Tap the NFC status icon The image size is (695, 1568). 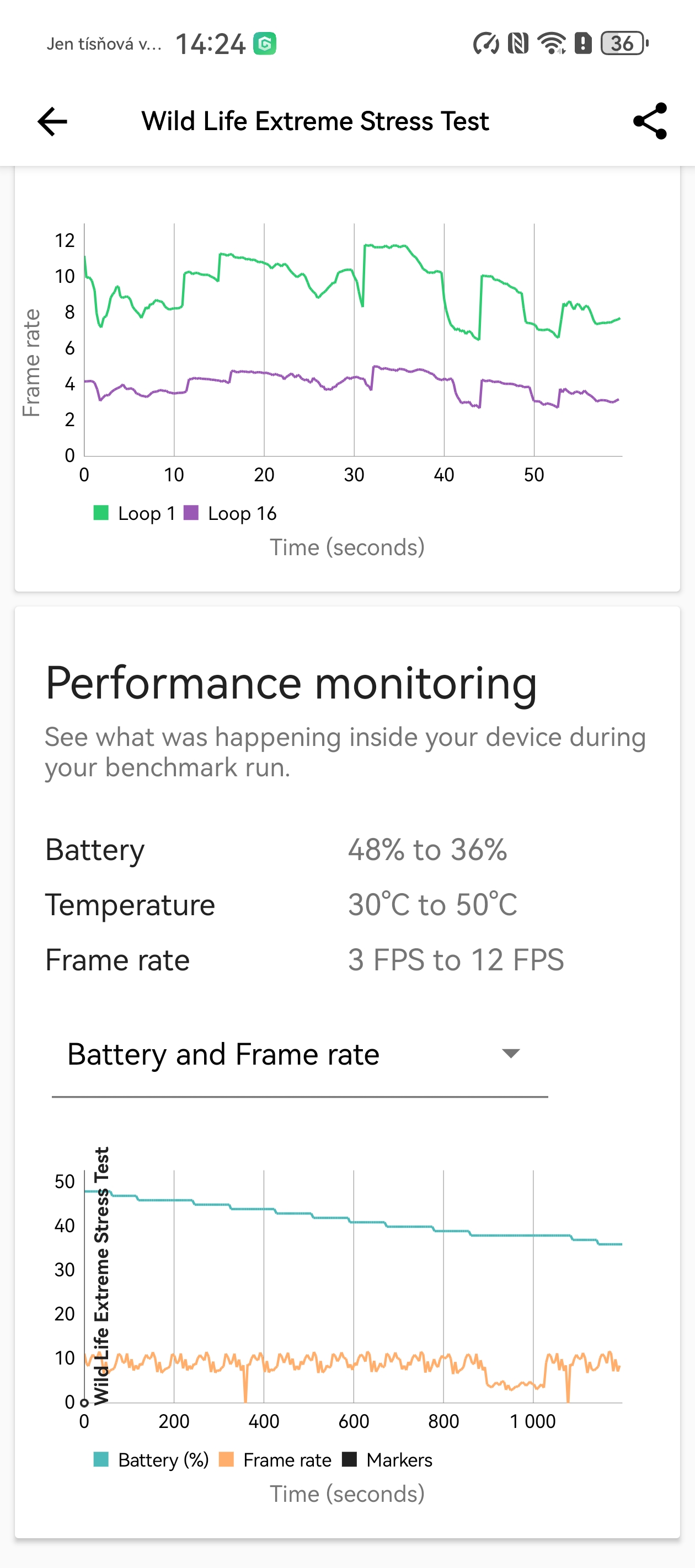[x=518, y=43]
